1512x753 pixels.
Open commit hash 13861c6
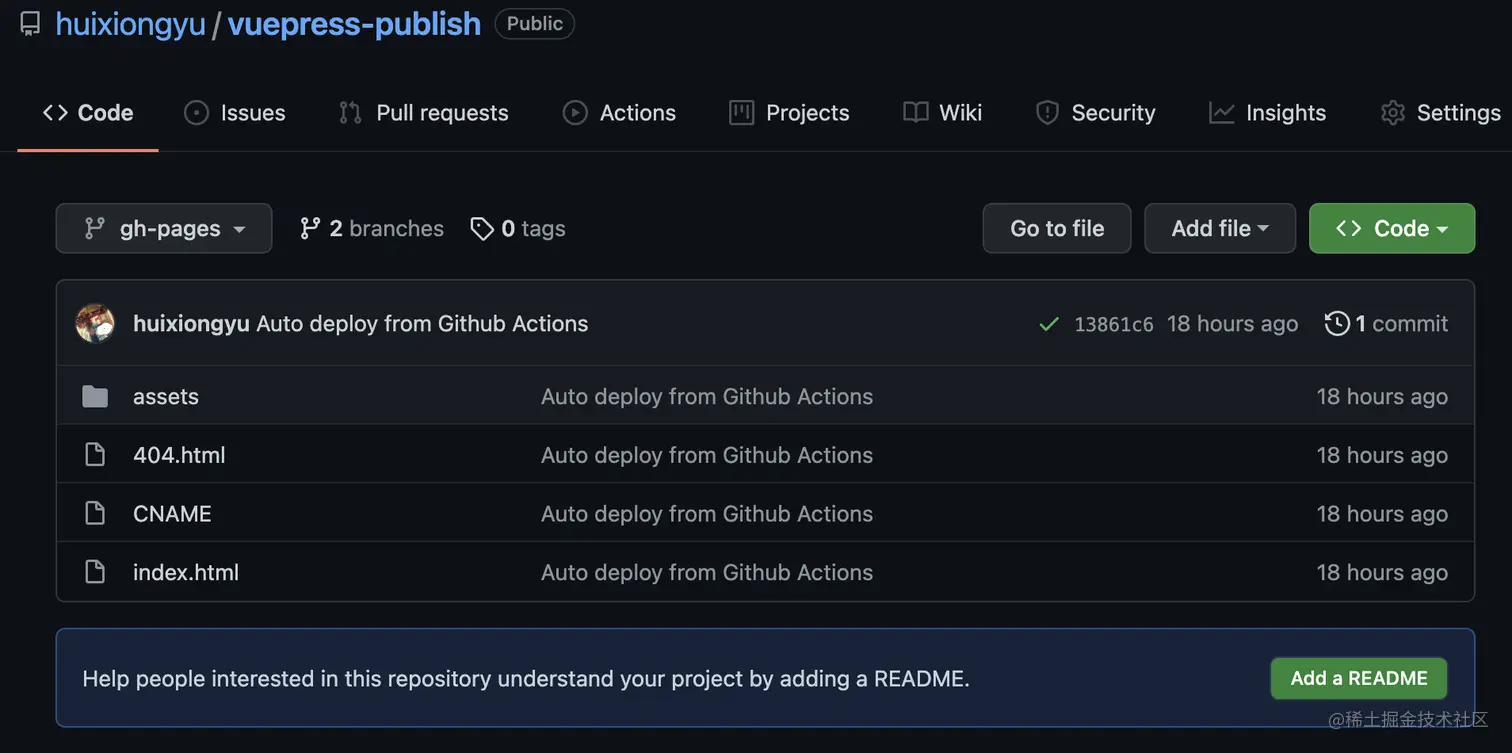click(x=1114, y=324)
